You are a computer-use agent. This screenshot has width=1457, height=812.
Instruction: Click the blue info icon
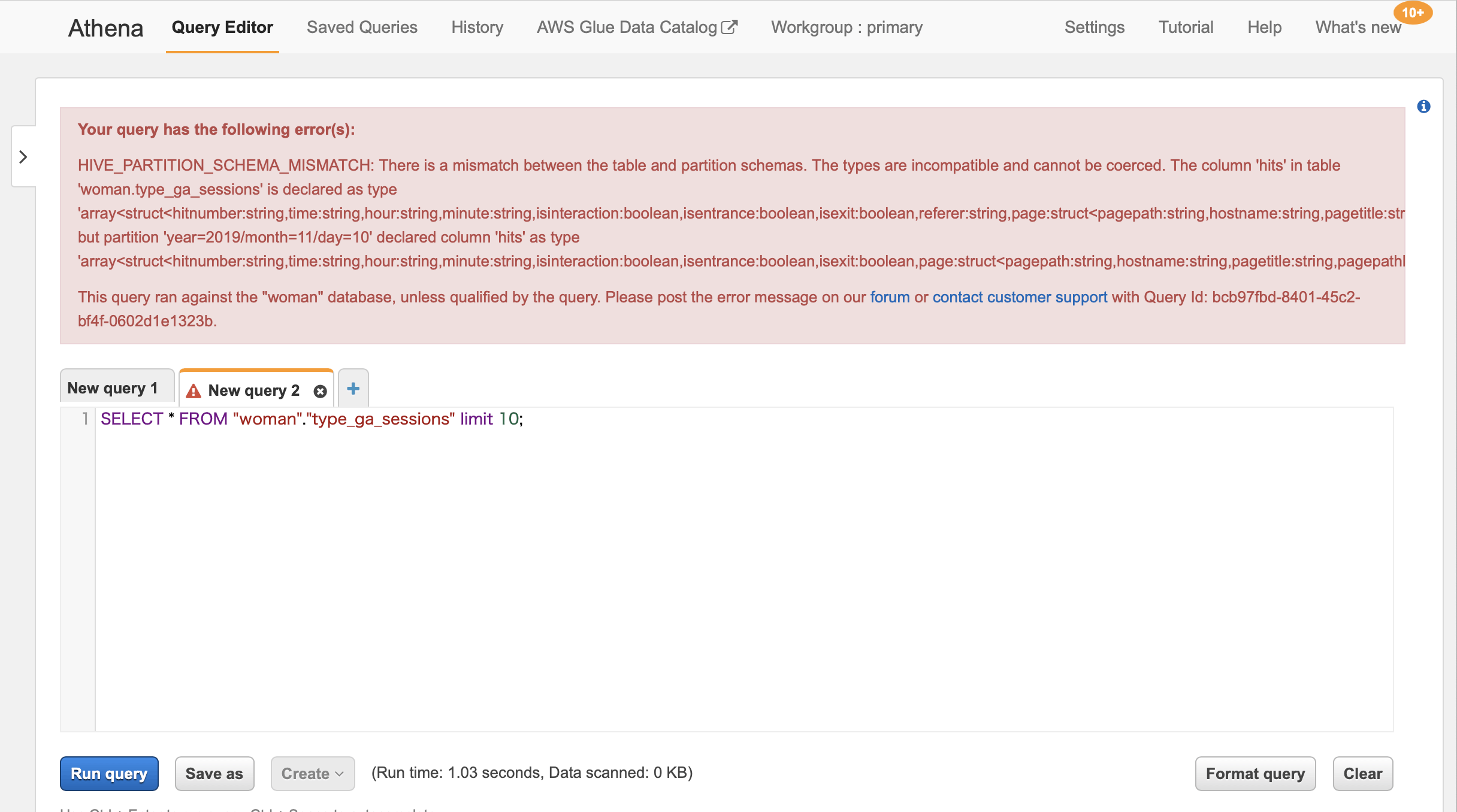pyautogui.click(x=1423, y=107)
